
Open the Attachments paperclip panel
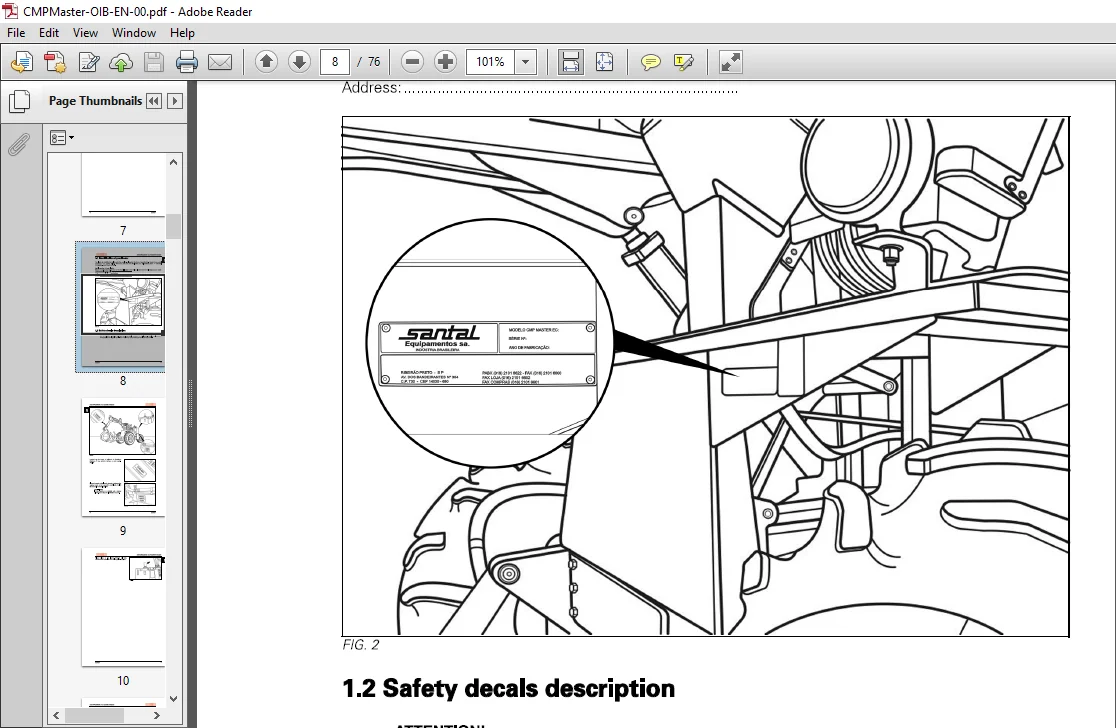[x=19, y=144]
